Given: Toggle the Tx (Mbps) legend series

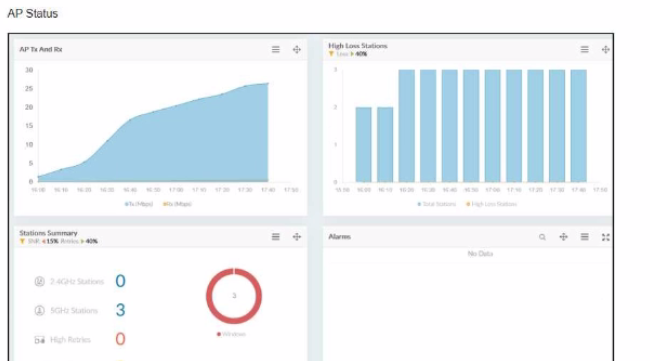Looking at the screenshot, I should pyautogui.click(x=139, y=204).
